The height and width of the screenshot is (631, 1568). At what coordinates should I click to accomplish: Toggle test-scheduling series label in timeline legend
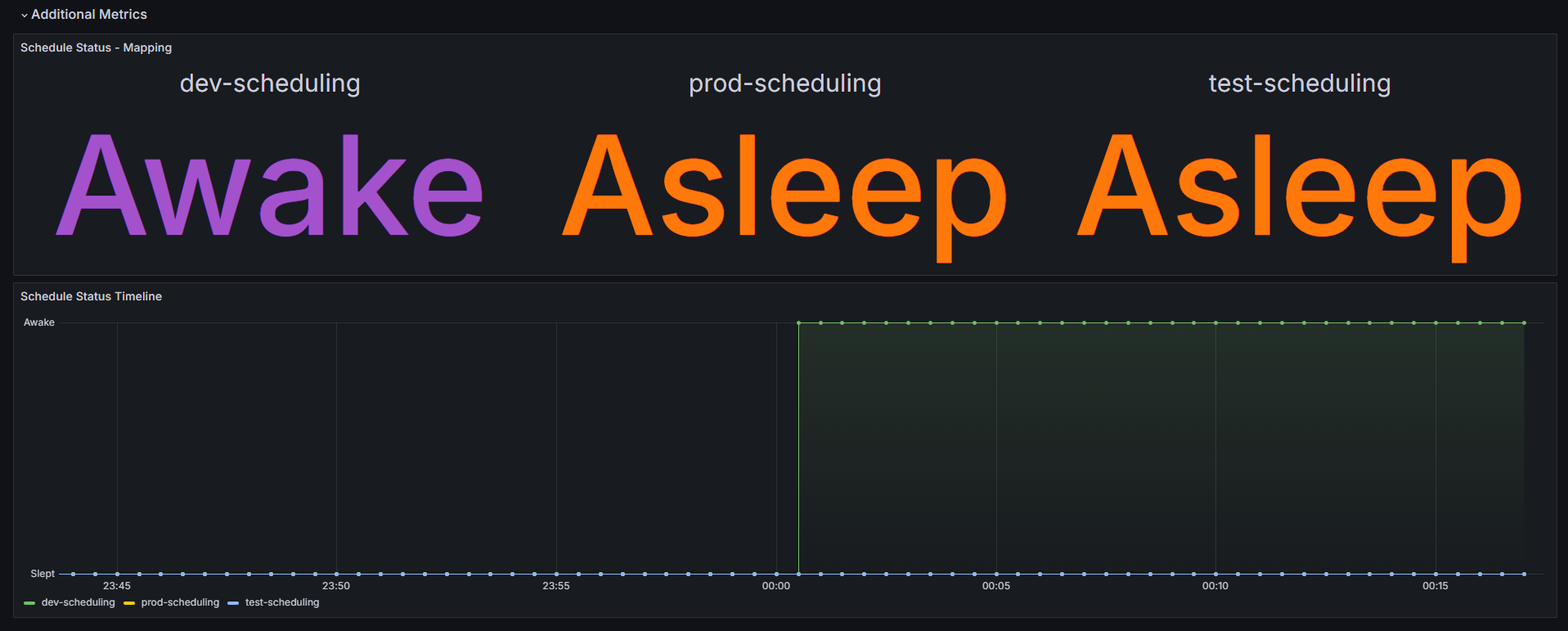point(282,602)
